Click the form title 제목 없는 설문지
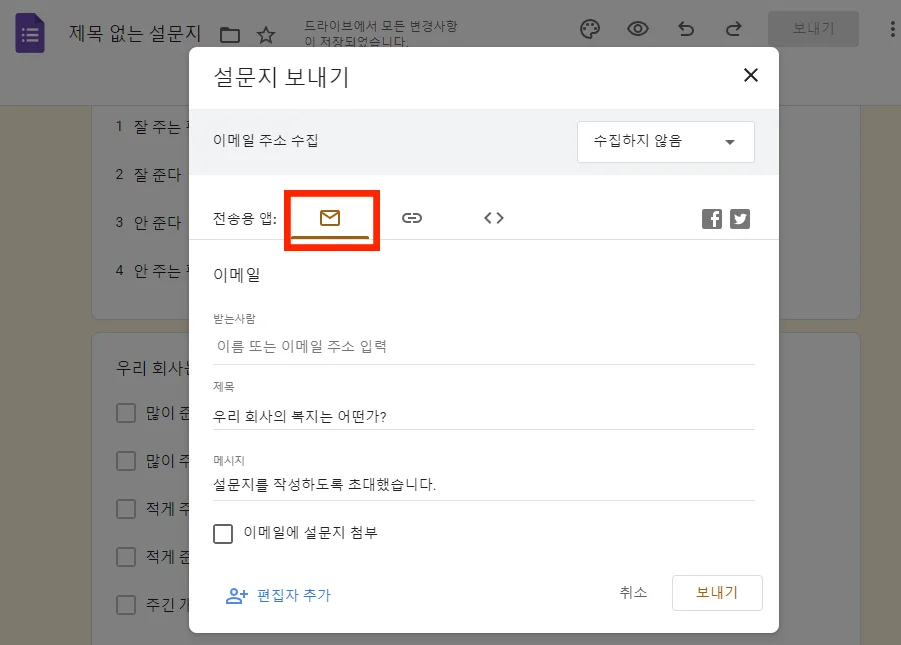Viewport: 901px width, 645px height. click(x=135, y=33)
